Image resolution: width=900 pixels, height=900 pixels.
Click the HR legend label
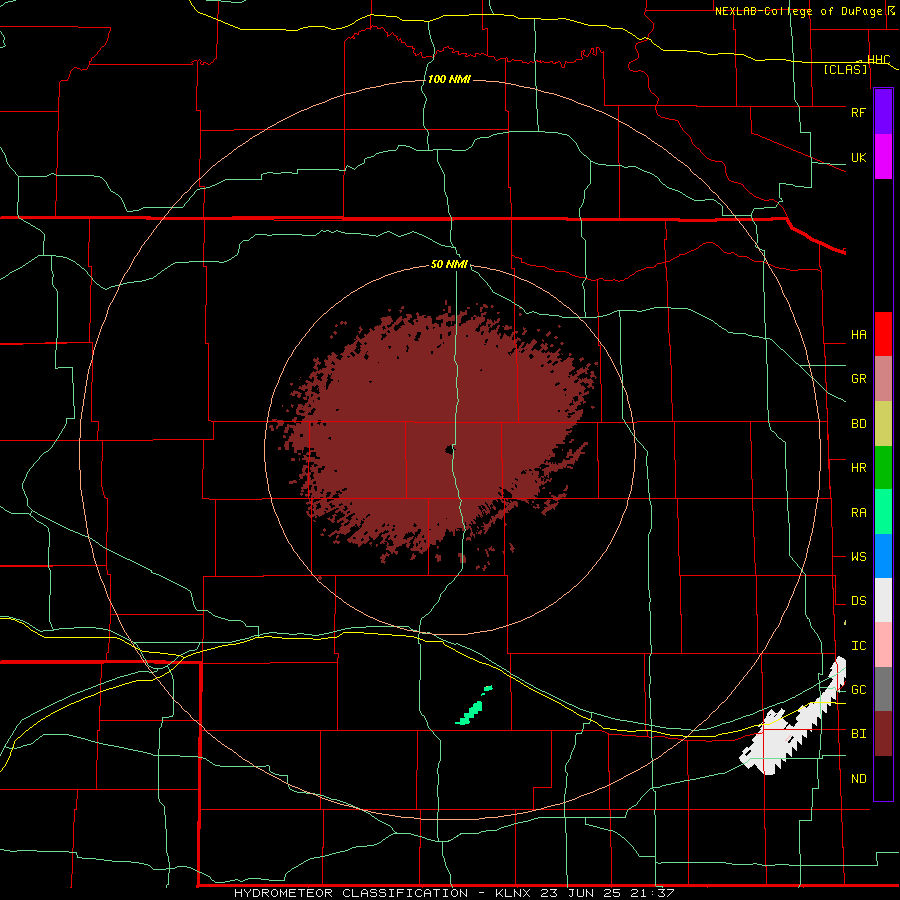click(x=858, y=468)
